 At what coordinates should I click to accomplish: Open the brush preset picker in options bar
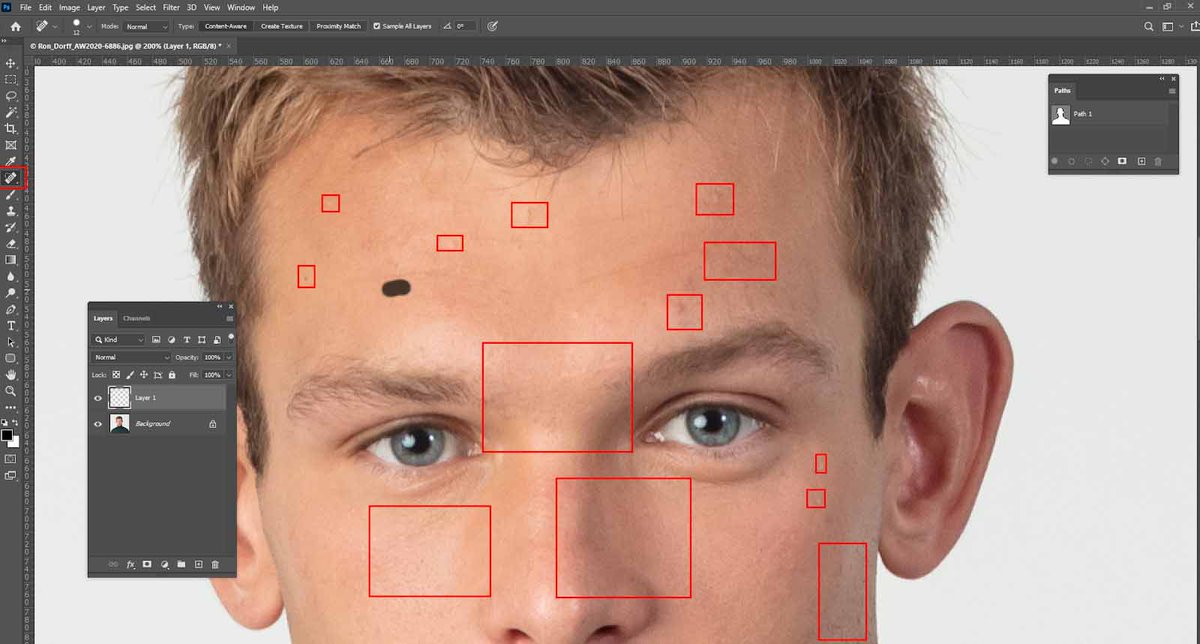click(x=86, y=26)
